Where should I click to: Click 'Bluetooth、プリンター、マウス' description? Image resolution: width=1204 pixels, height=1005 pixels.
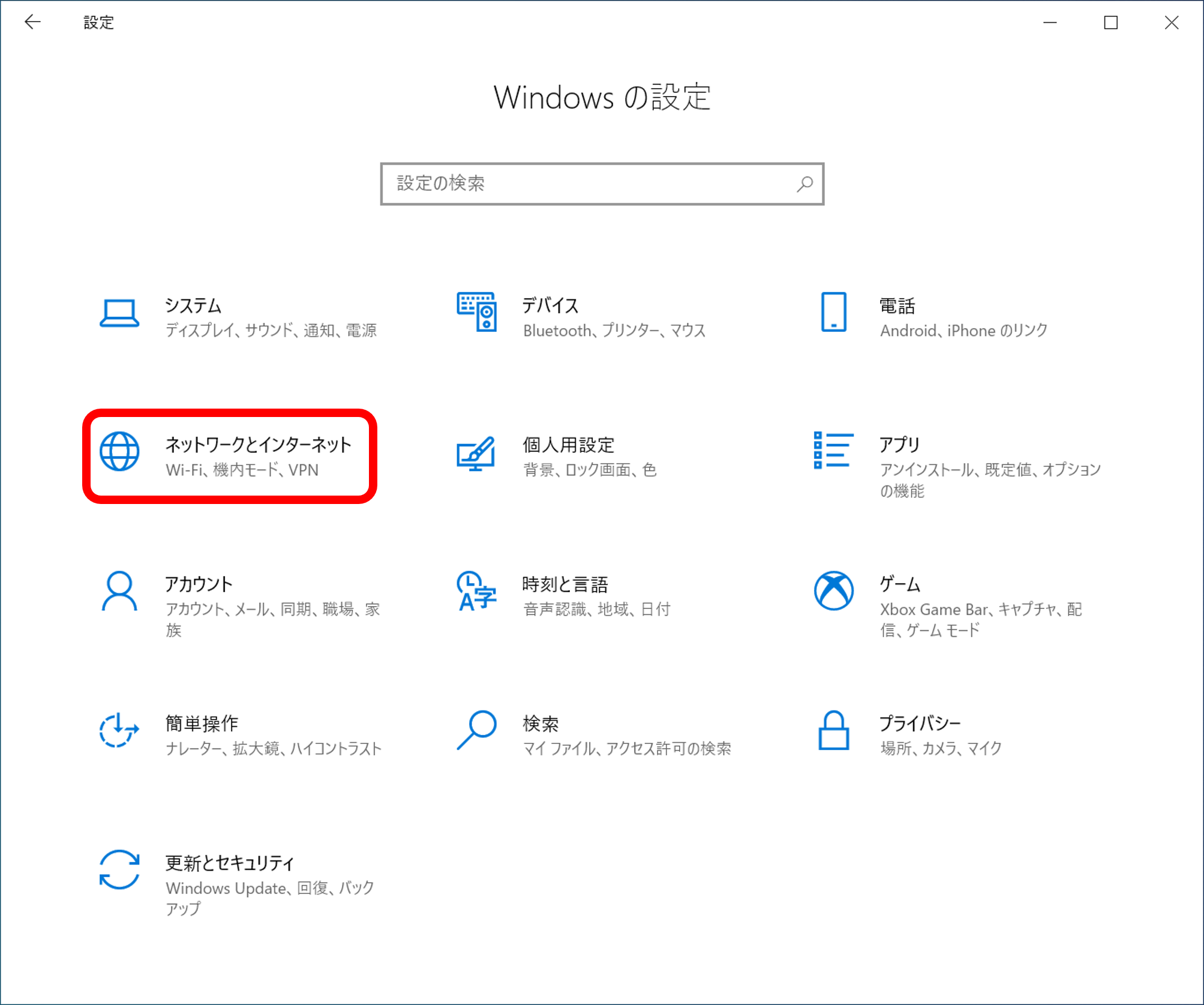(x=614, y=330)
